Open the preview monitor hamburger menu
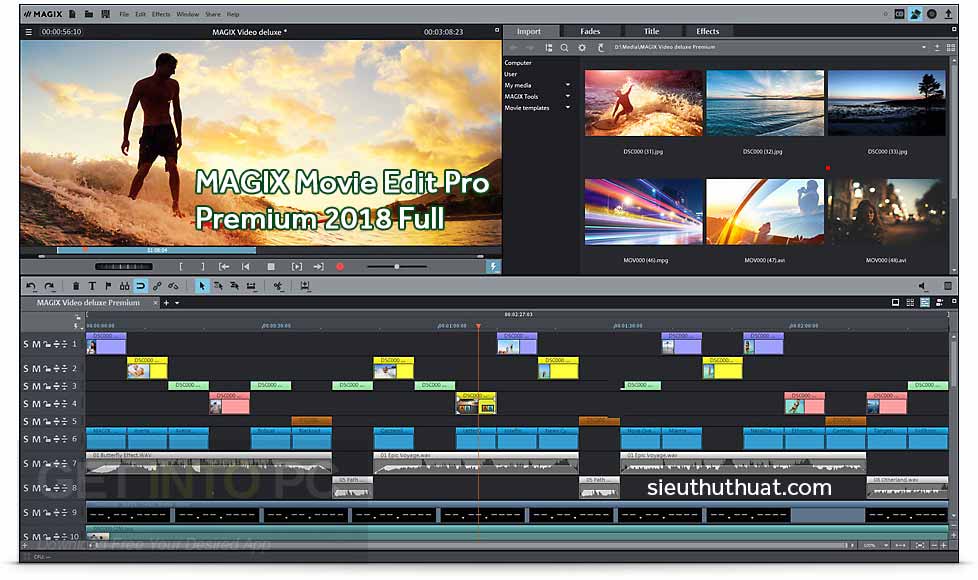Image resolution: width=978 pixels, height=580 pixels. [x=29, y=32]
